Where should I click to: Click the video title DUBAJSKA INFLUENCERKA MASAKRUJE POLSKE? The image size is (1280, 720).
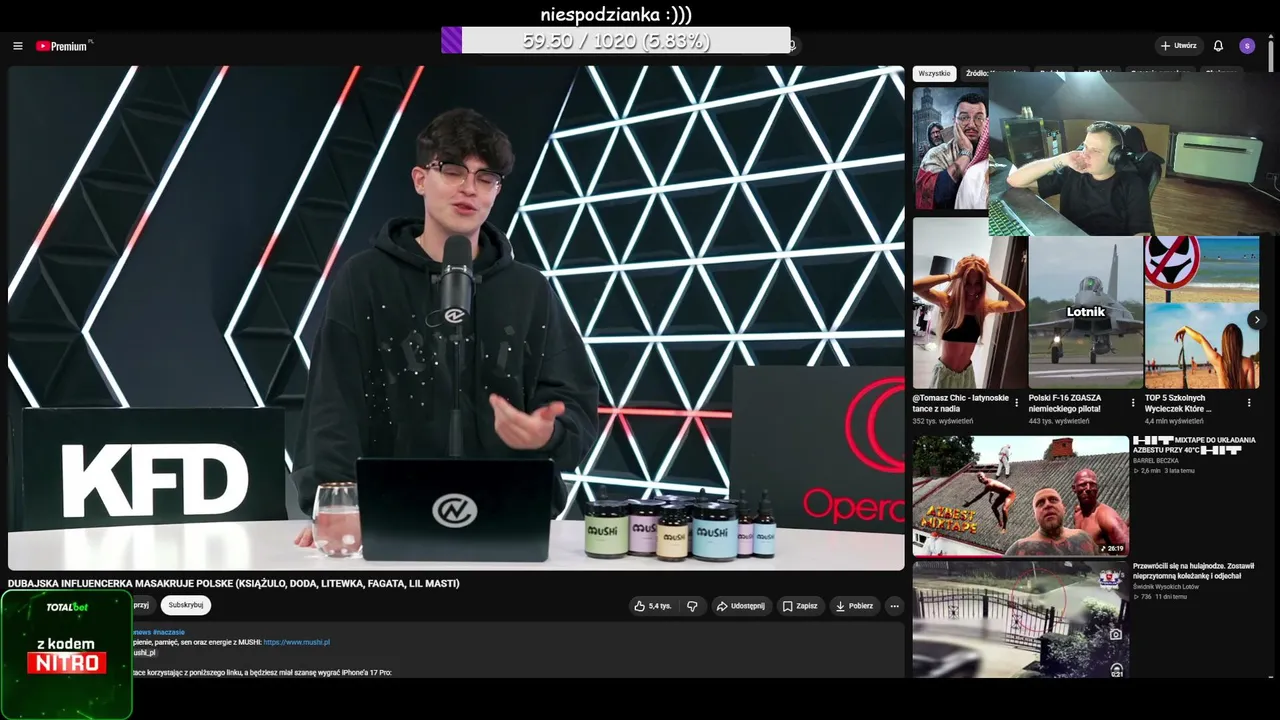pos(234,583)
